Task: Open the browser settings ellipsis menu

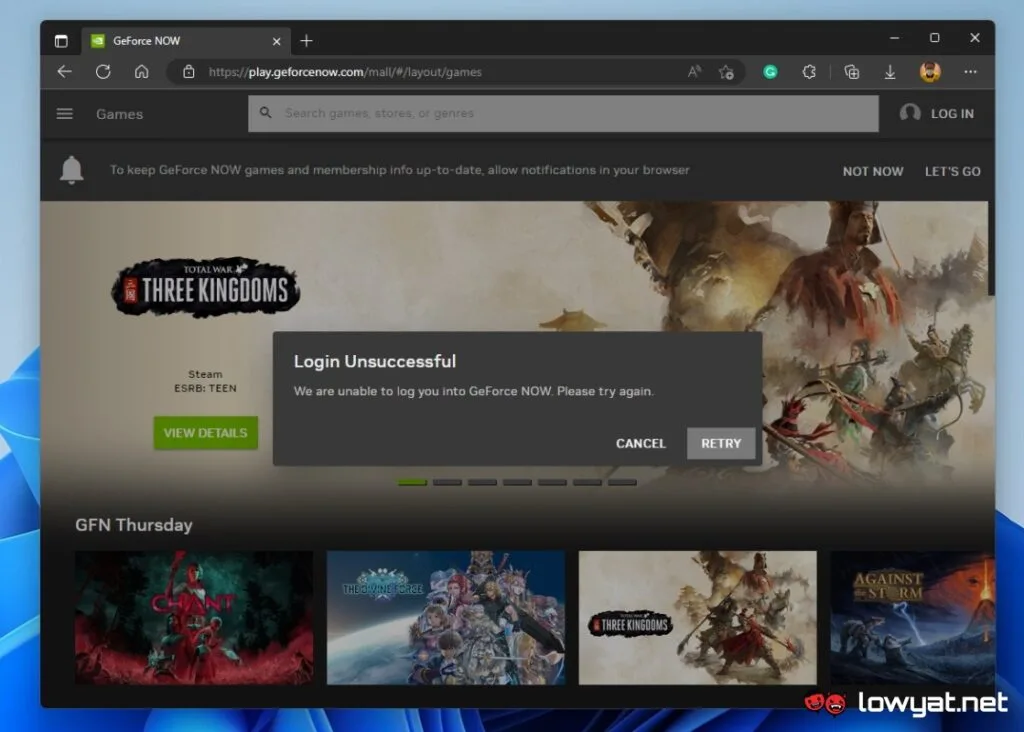Action: coord(970,72)
